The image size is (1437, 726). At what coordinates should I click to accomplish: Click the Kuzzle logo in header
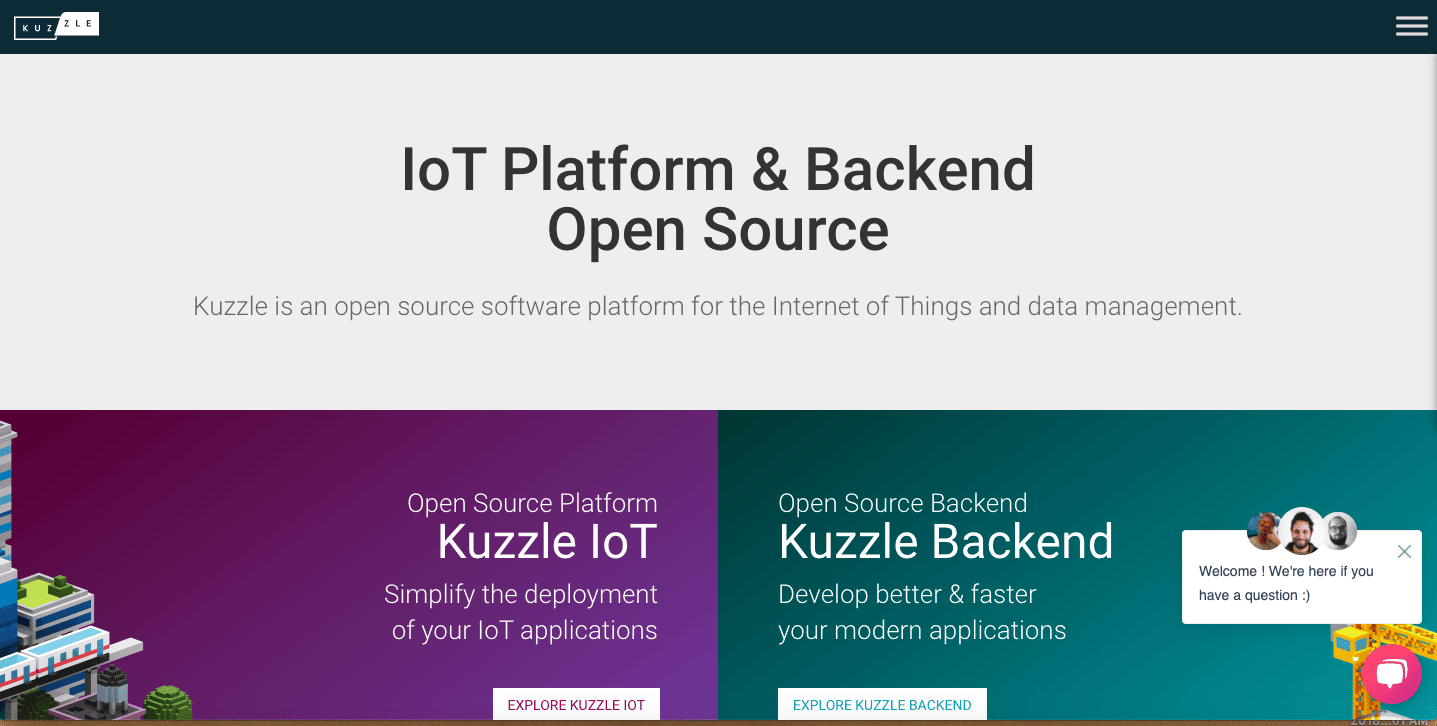pos(56,25)
